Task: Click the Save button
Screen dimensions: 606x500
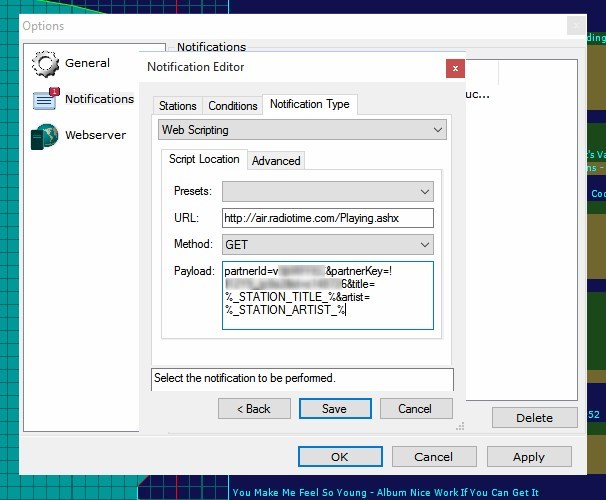Action: click(x=334, y=408)
